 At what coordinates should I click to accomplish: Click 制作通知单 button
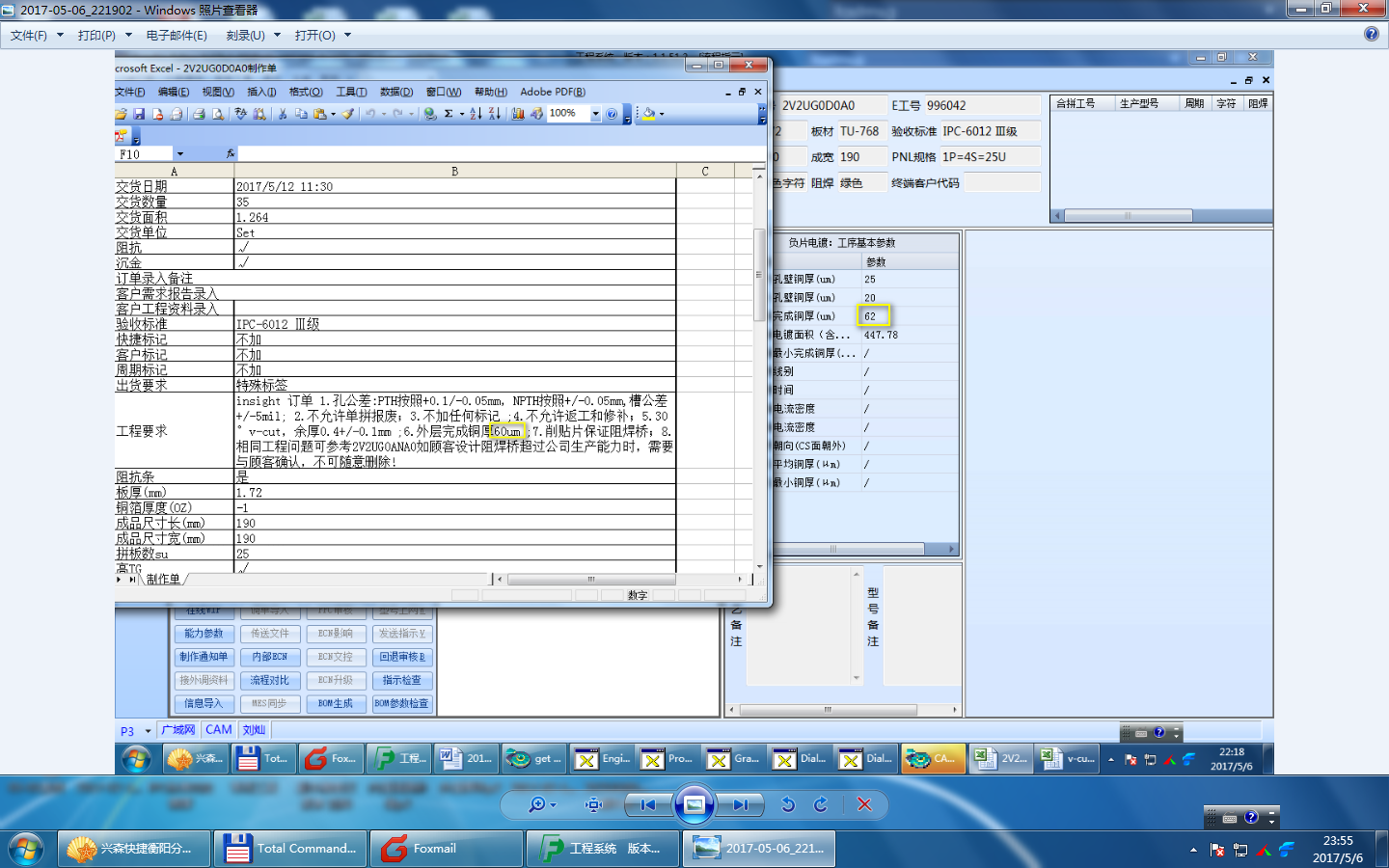point(204,657)
